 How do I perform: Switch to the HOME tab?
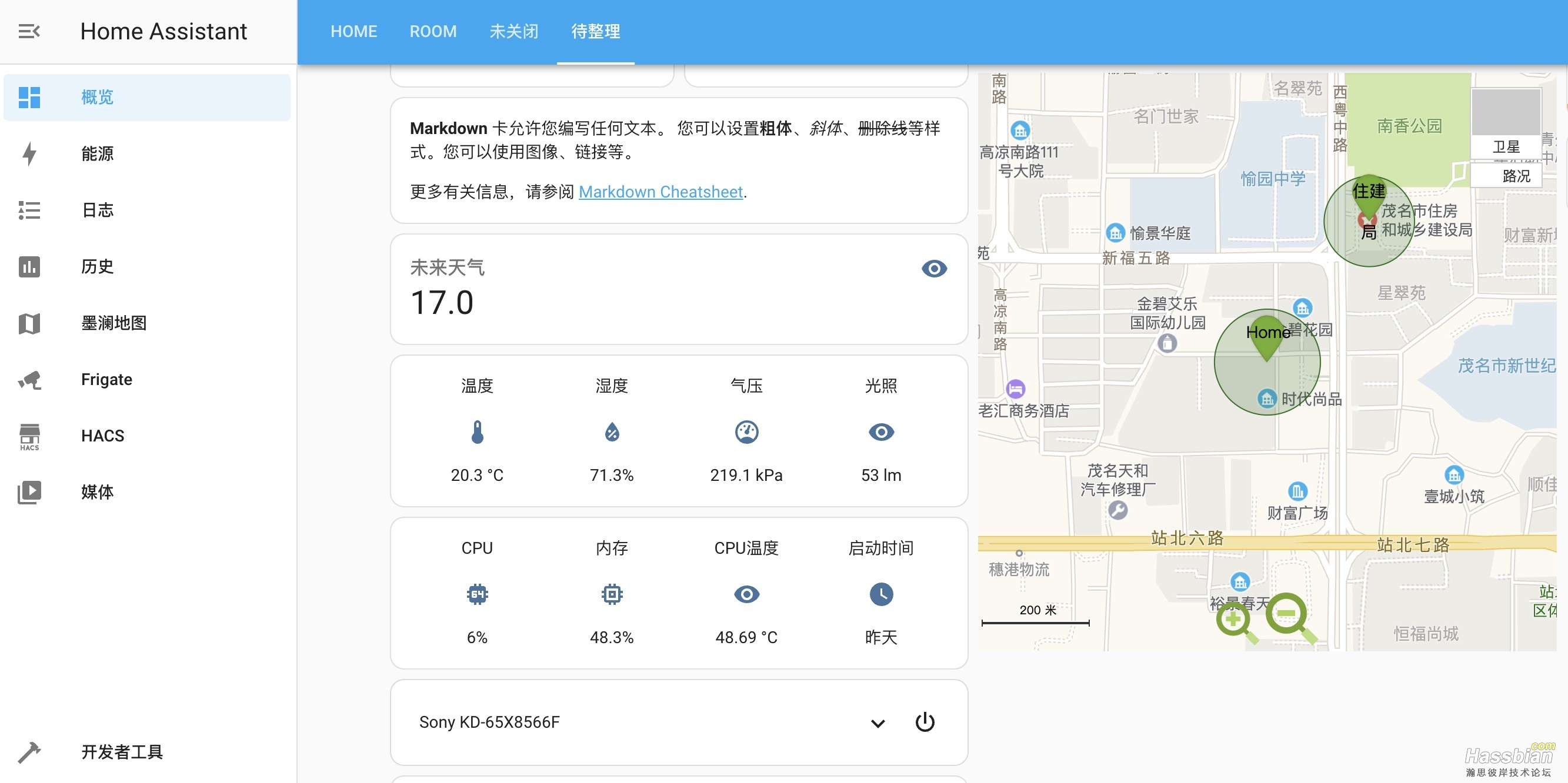point(353,32)
